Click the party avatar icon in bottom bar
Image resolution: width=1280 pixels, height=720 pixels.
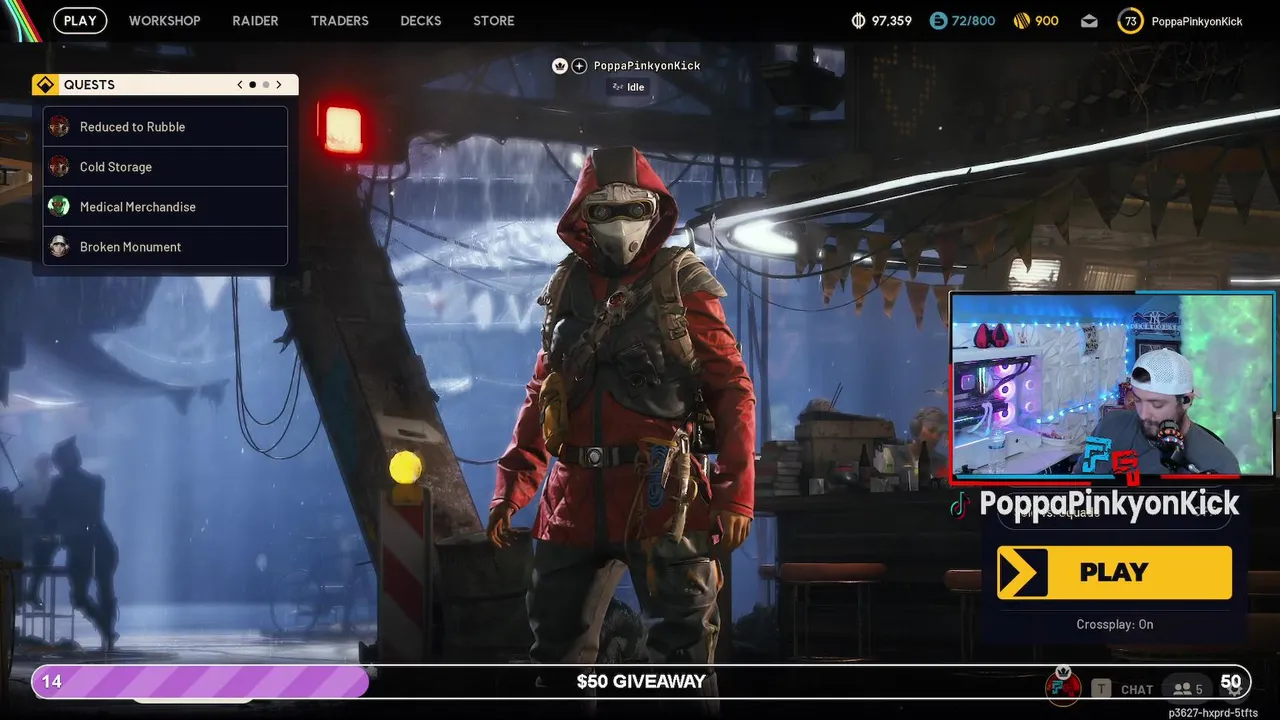pyautogui.click(x=1063, y=686)
